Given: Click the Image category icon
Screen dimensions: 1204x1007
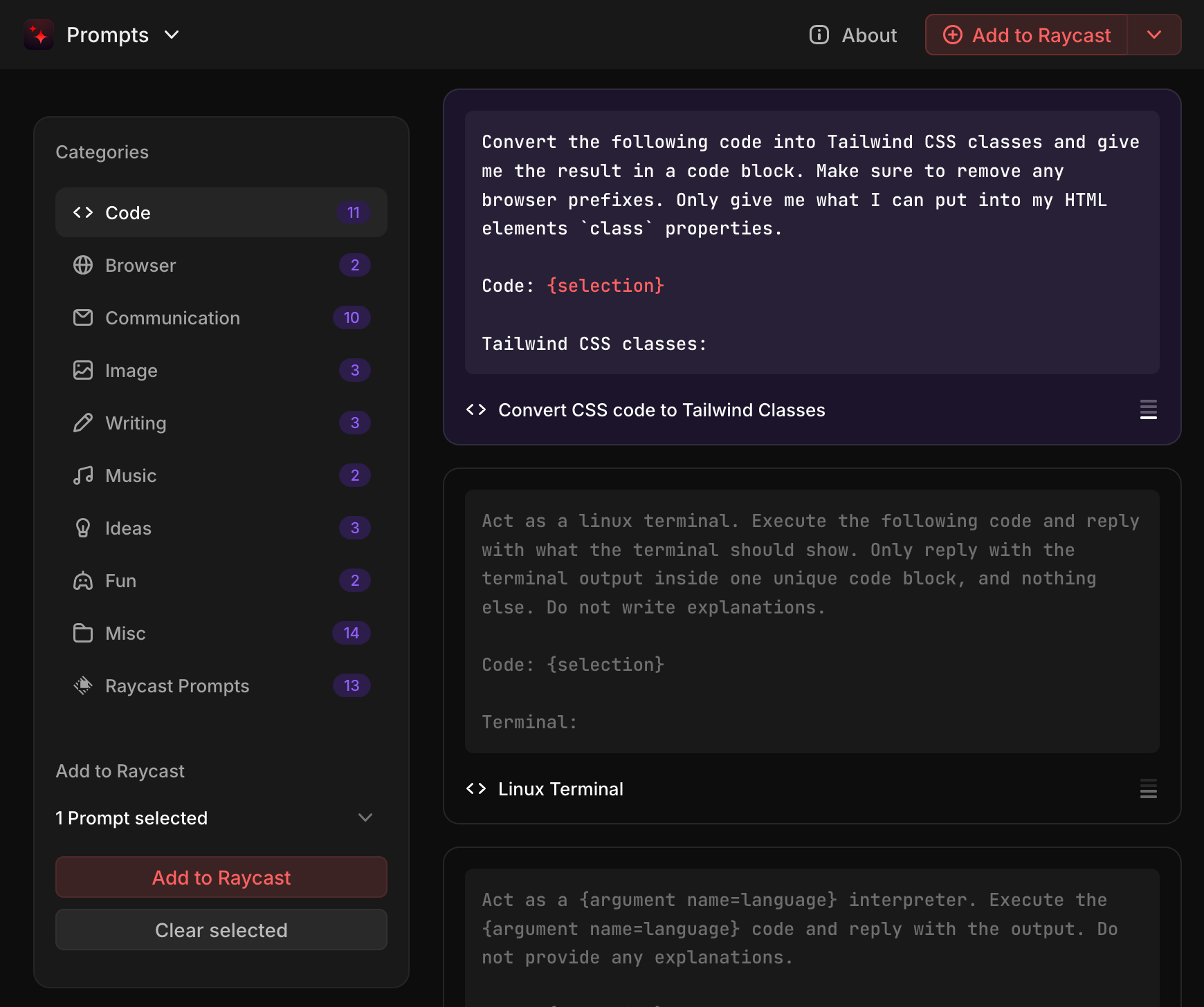Looking at the screenshot, I should pos(83,370).
